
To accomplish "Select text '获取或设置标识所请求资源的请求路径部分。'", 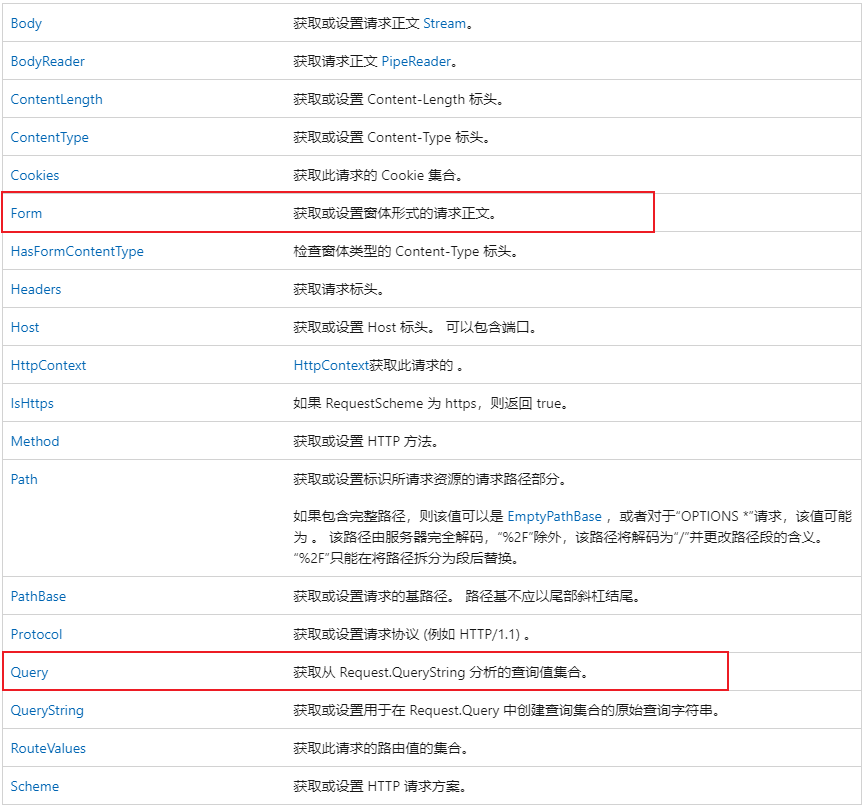I will (x=430, y=480).
